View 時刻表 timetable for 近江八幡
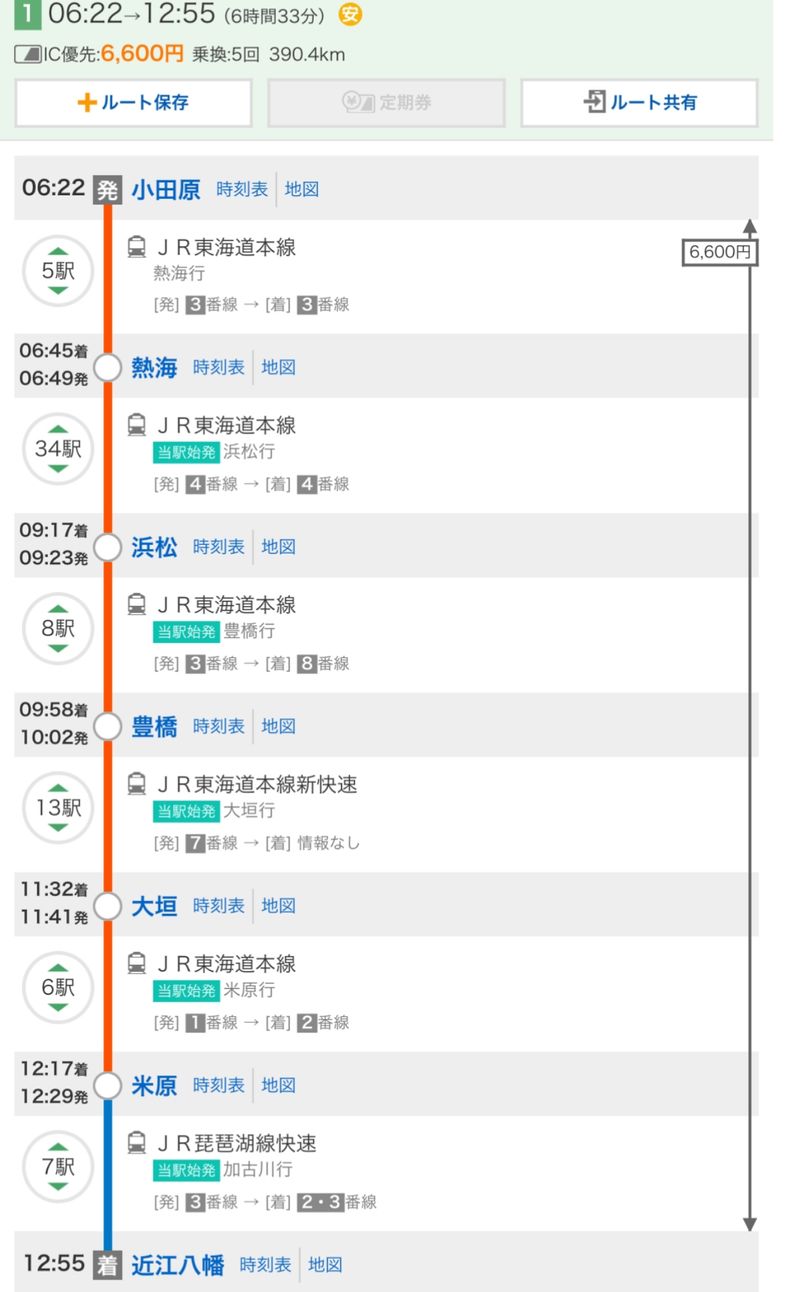800x1292 pixels. tap(265, 1265)
